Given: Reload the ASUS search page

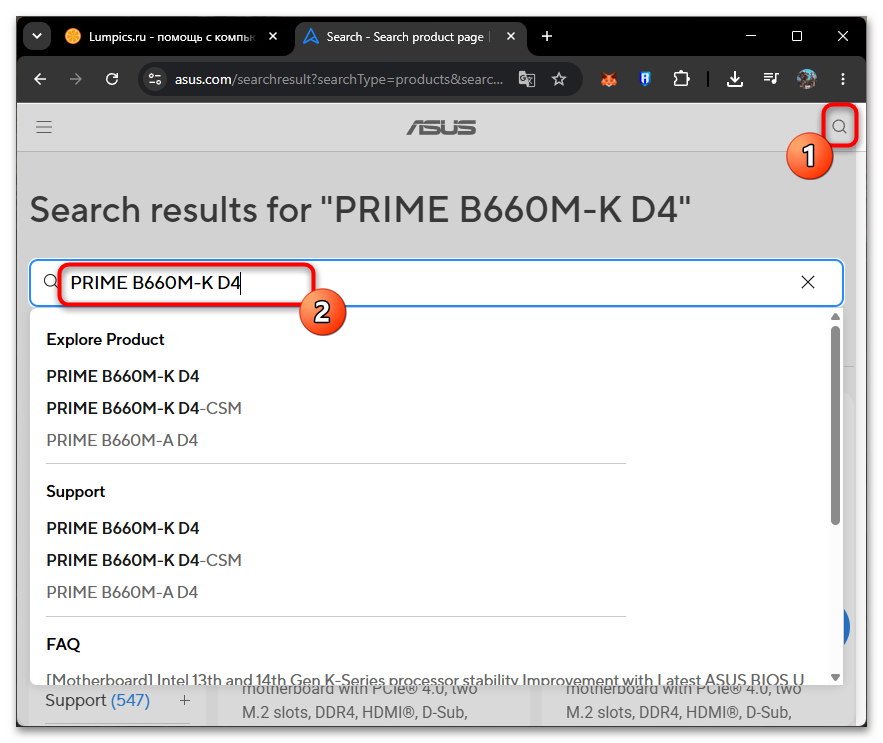Looking at the screenshot, I should pos(112,79).
